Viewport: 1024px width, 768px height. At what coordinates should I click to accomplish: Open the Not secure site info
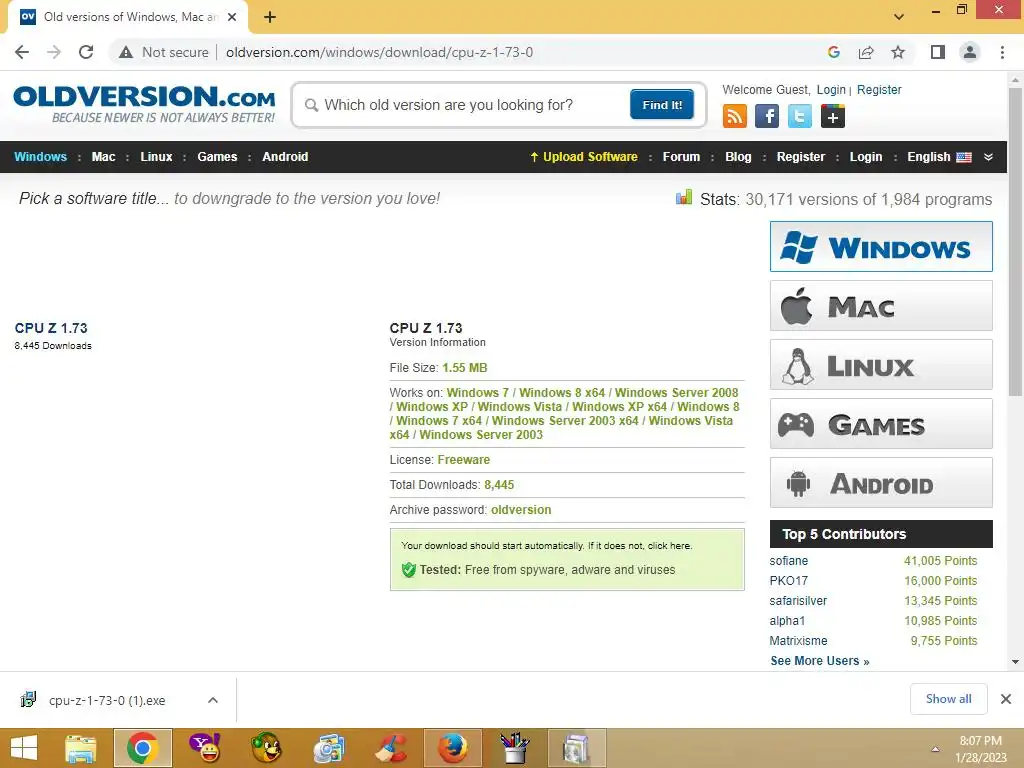(164, 52)
